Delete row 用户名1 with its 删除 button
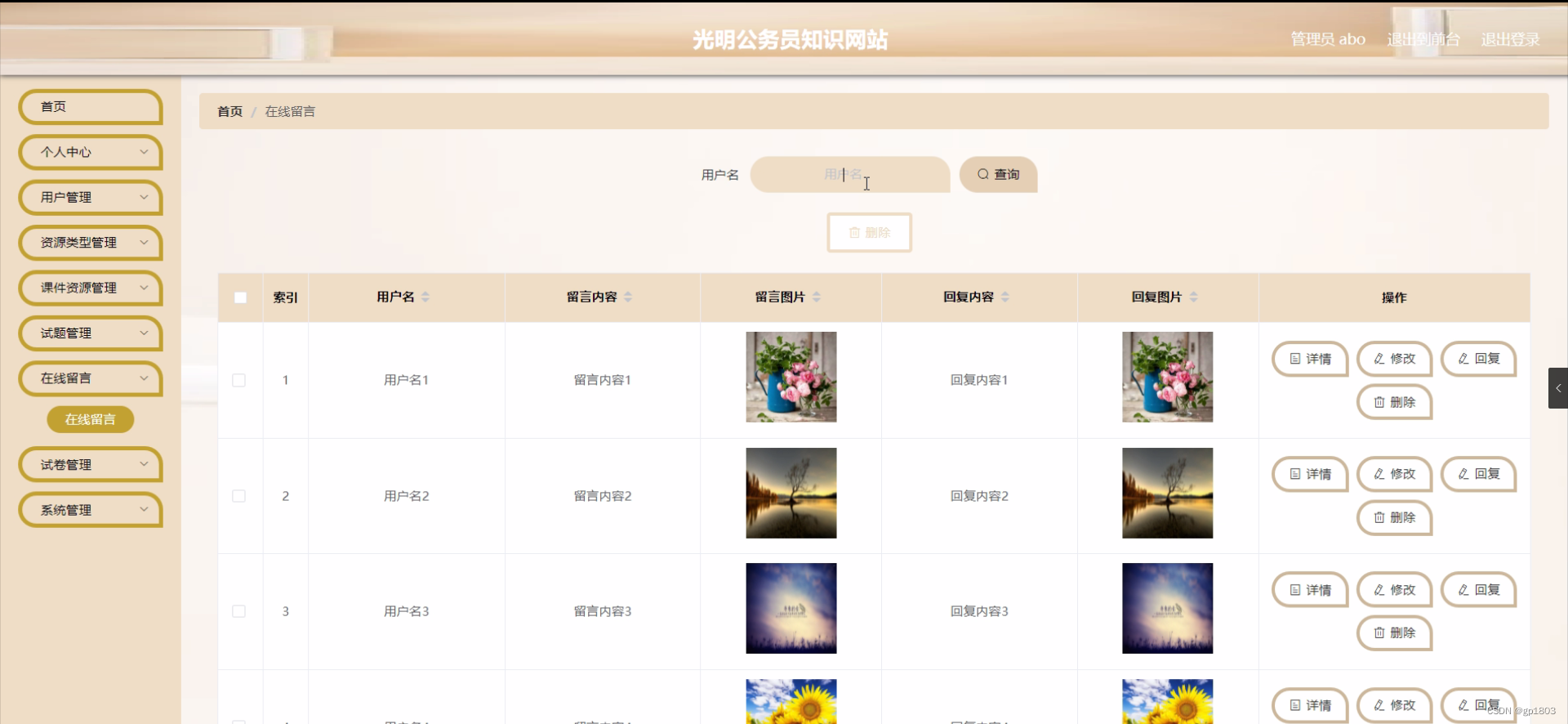1568x724 pixels. pyautogui.click(x=1394, y=402)
